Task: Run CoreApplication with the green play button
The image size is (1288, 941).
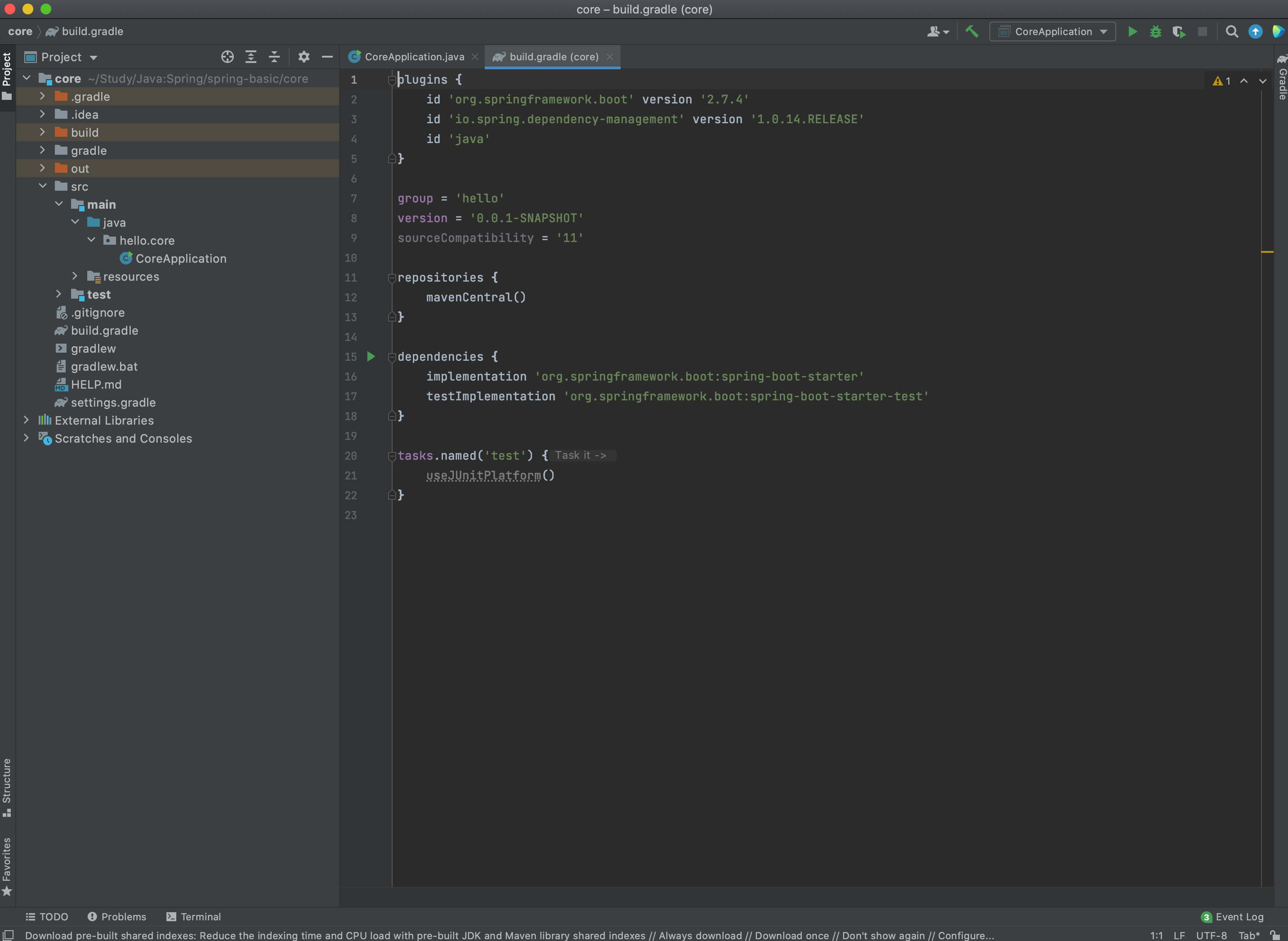Action: click(1132, 32)
